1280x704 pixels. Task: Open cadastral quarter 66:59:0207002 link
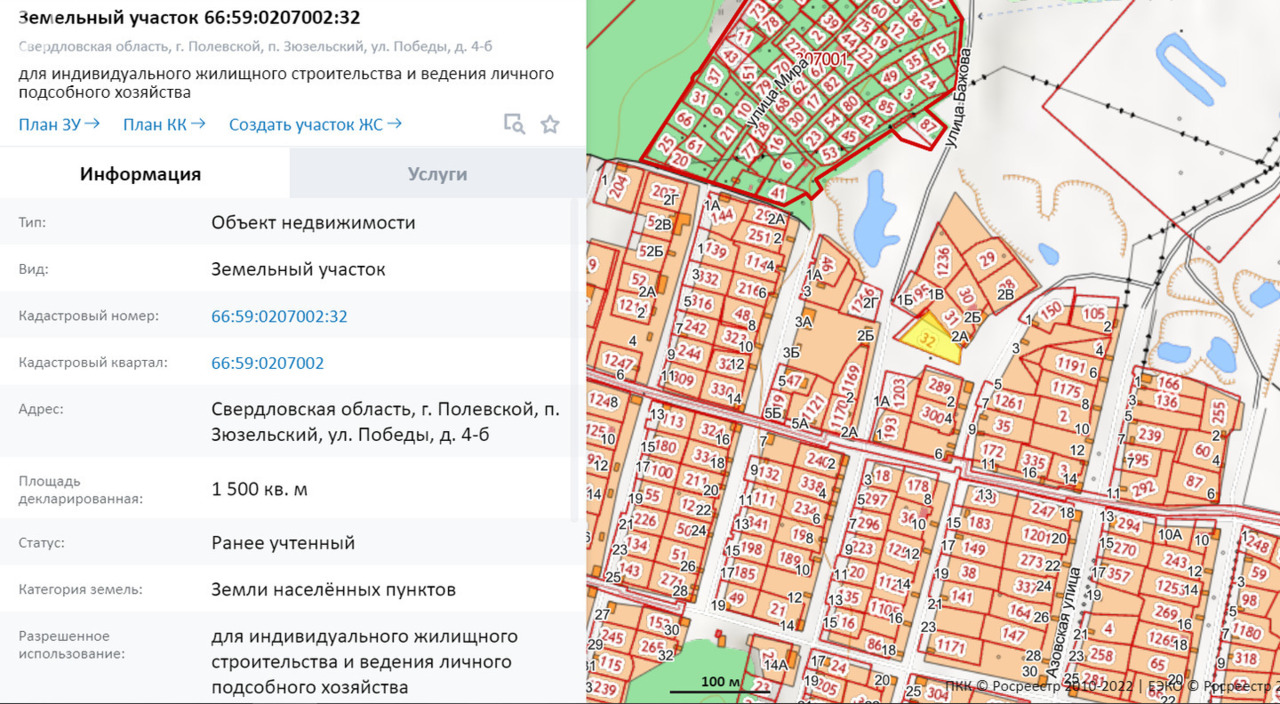coord(267,363)
